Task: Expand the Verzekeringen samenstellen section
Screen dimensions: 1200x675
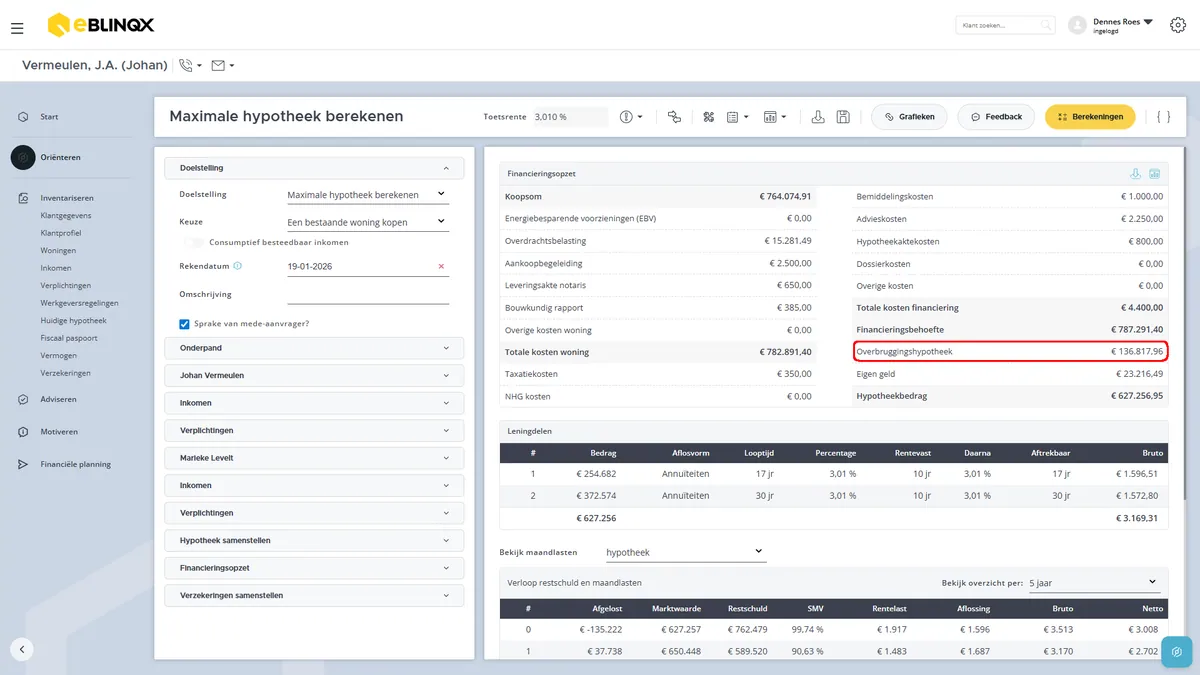Action: coord(314,596)
